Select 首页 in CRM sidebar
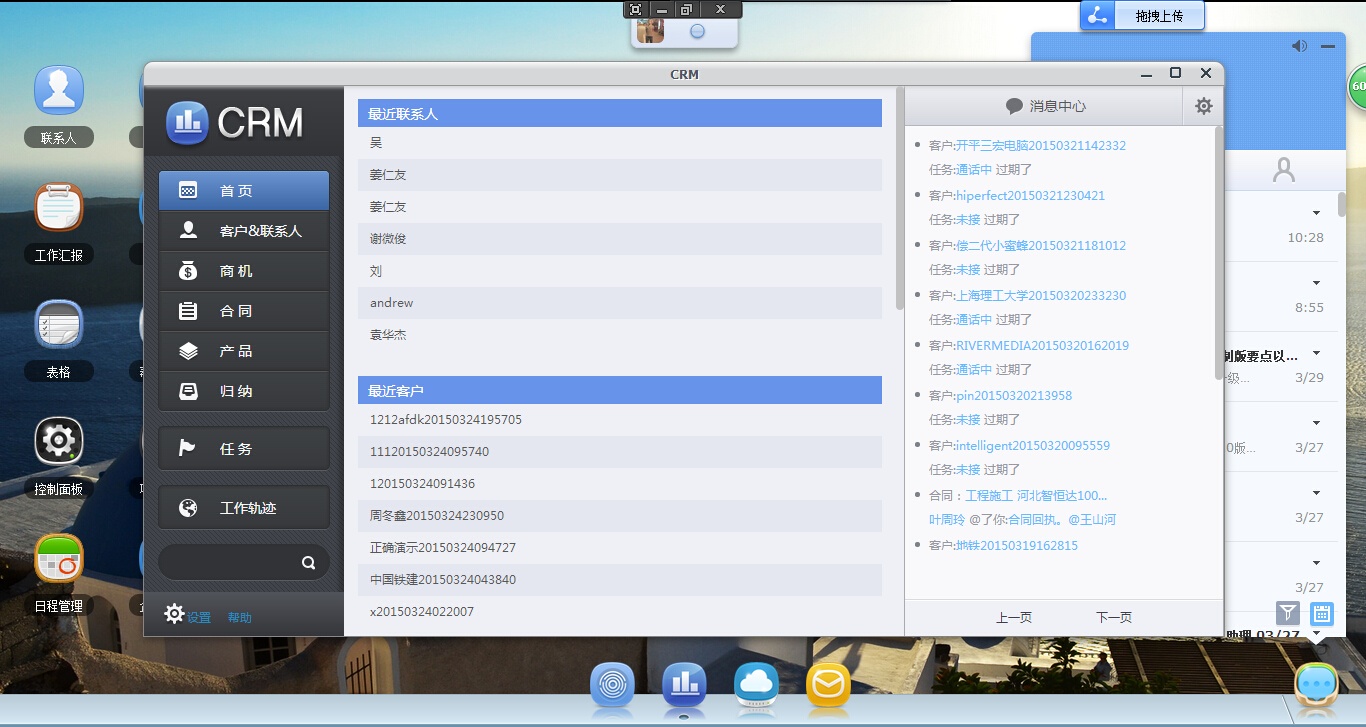 click(x=244, y=191)
